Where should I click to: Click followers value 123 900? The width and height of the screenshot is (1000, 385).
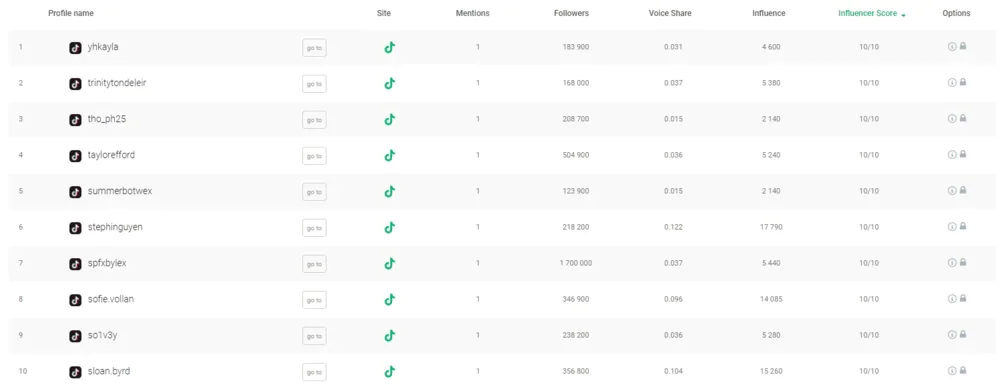tap(576, 191)
